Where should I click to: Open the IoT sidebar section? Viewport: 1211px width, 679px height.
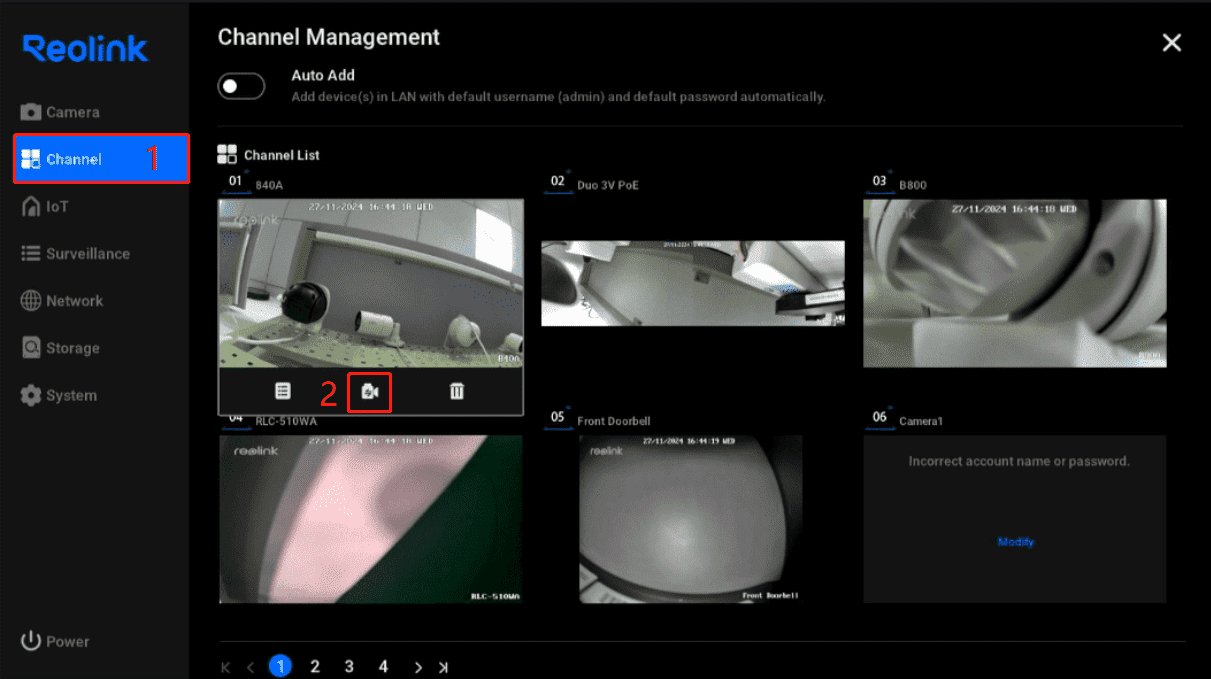pyautogui.click(x=44, y=207)
